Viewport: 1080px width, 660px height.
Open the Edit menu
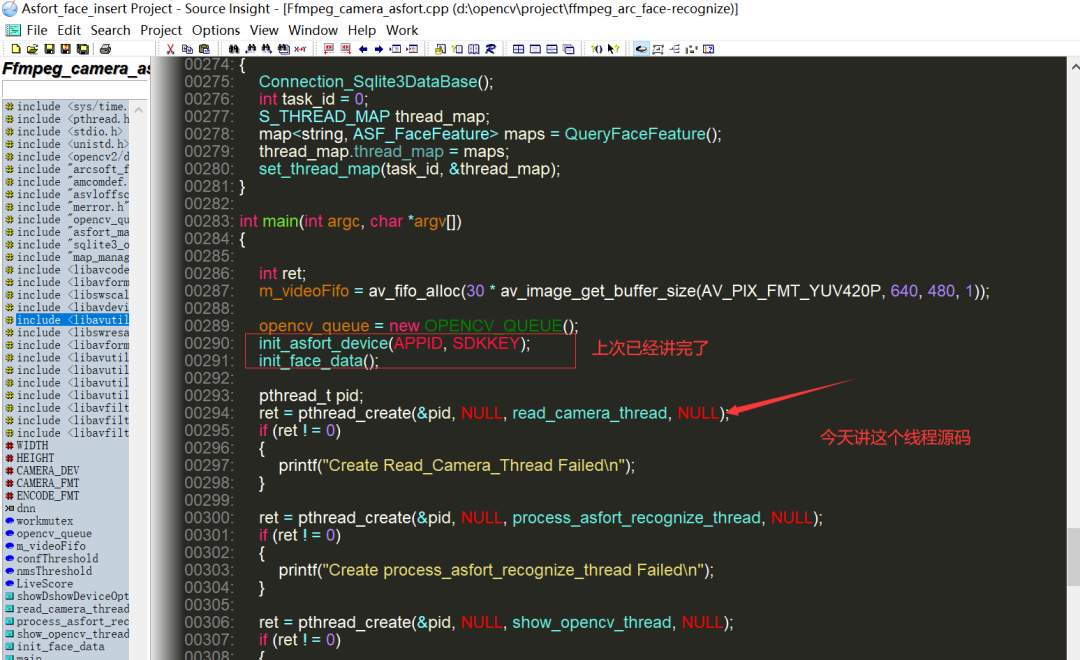tap(69, 30)
